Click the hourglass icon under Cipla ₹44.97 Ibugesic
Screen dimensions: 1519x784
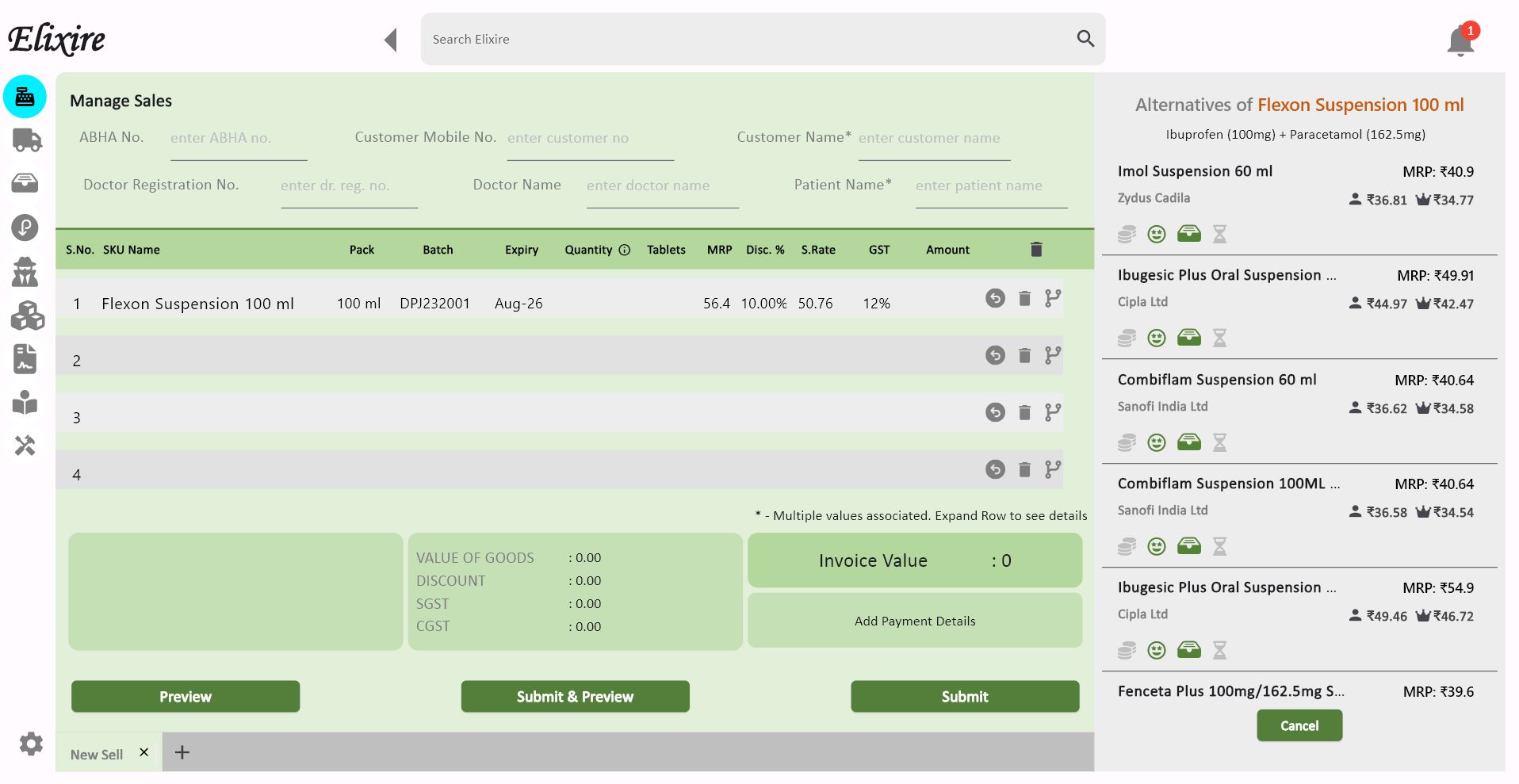point(1220,338)
